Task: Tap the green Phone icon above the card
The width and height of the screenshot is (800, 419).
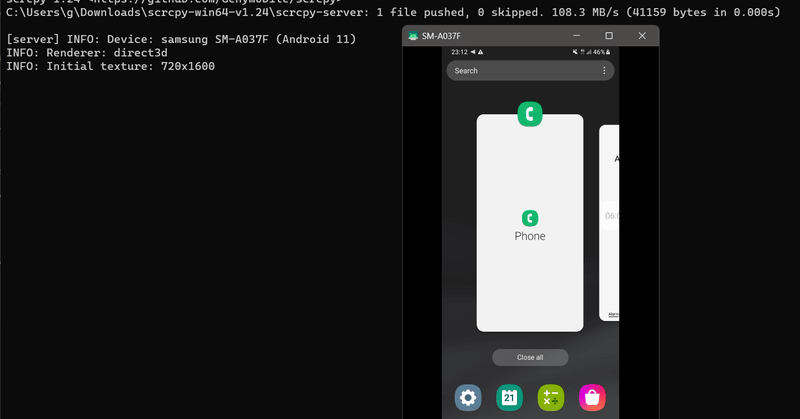Action: pyautogui.click(x=530, y=114)
